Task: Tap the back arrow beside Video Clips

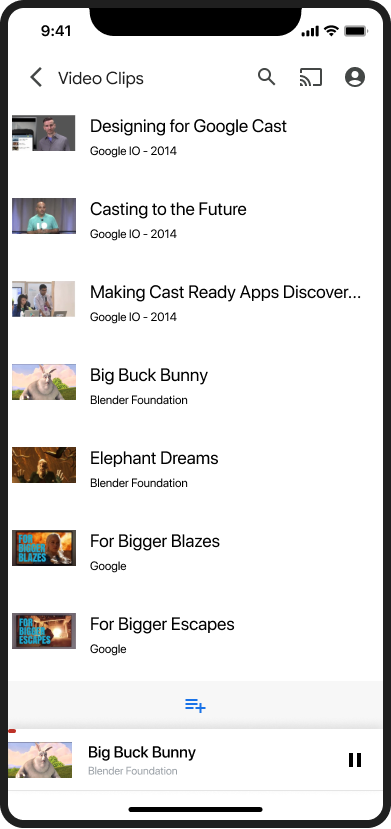Action: [36, 78]
